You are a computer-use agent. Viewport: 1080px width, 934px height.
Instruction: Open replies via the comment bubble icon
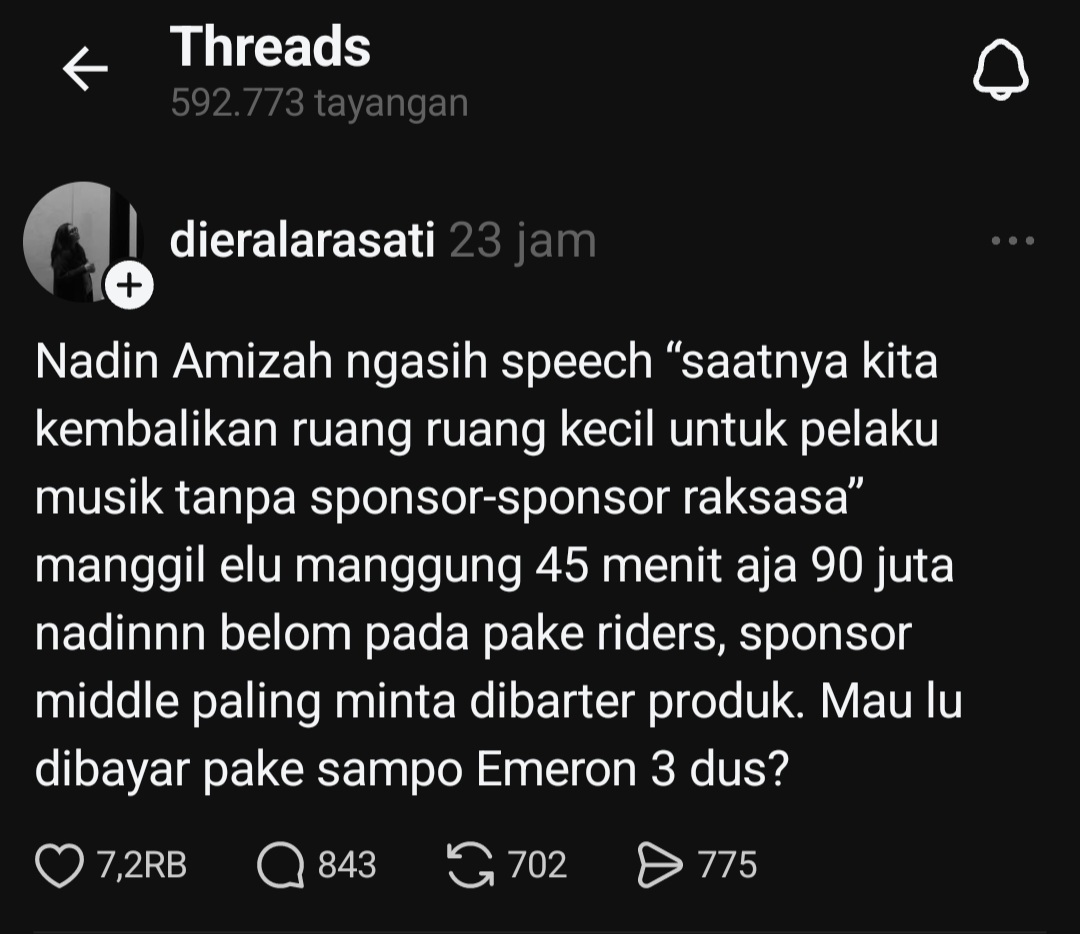coord(280,866)
